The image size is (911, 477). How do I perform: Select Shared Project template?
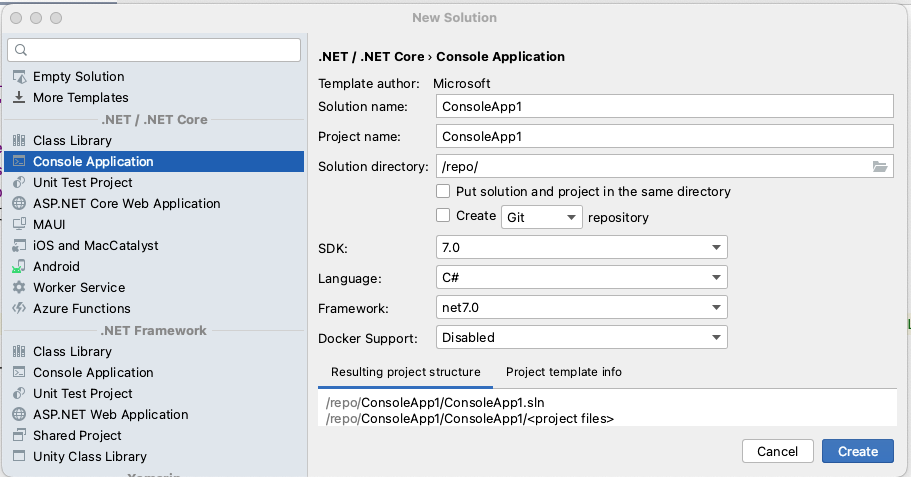154,435
